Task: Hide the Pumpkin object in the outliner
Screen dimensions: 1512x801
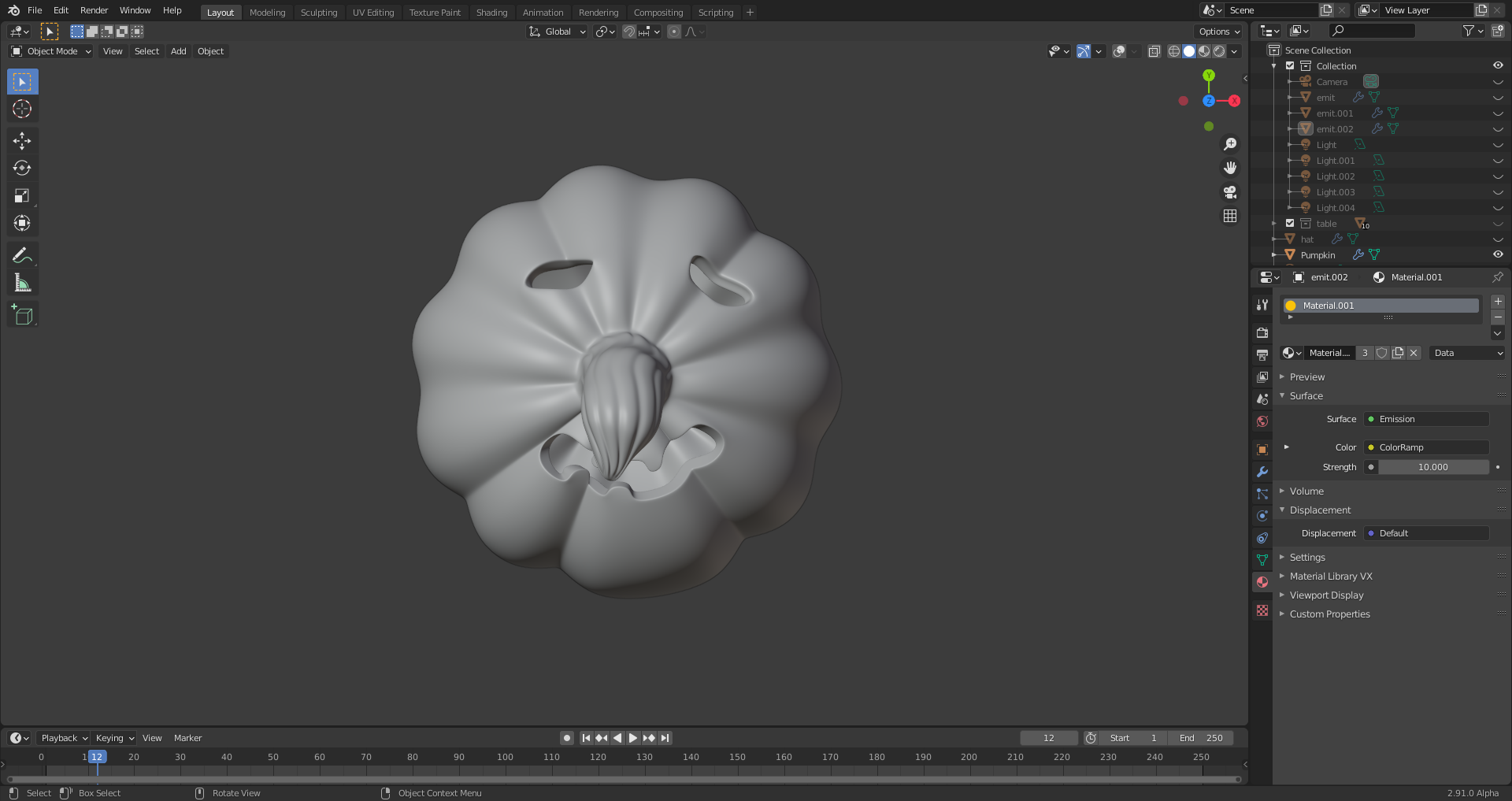Action: click(1498, 254)
